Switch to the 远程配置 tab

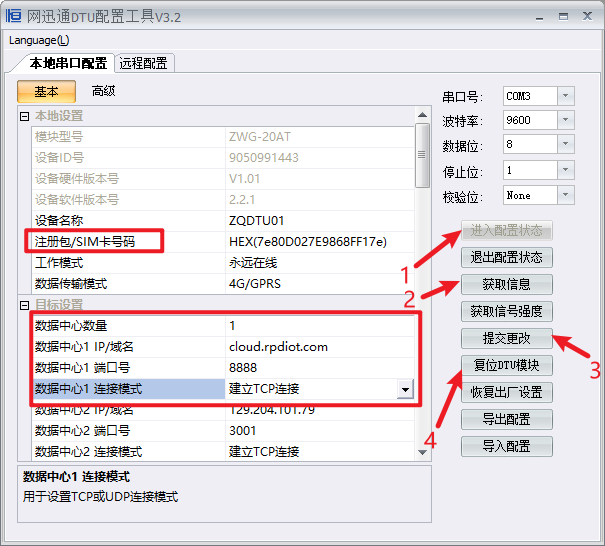click(x=145, y=63)
